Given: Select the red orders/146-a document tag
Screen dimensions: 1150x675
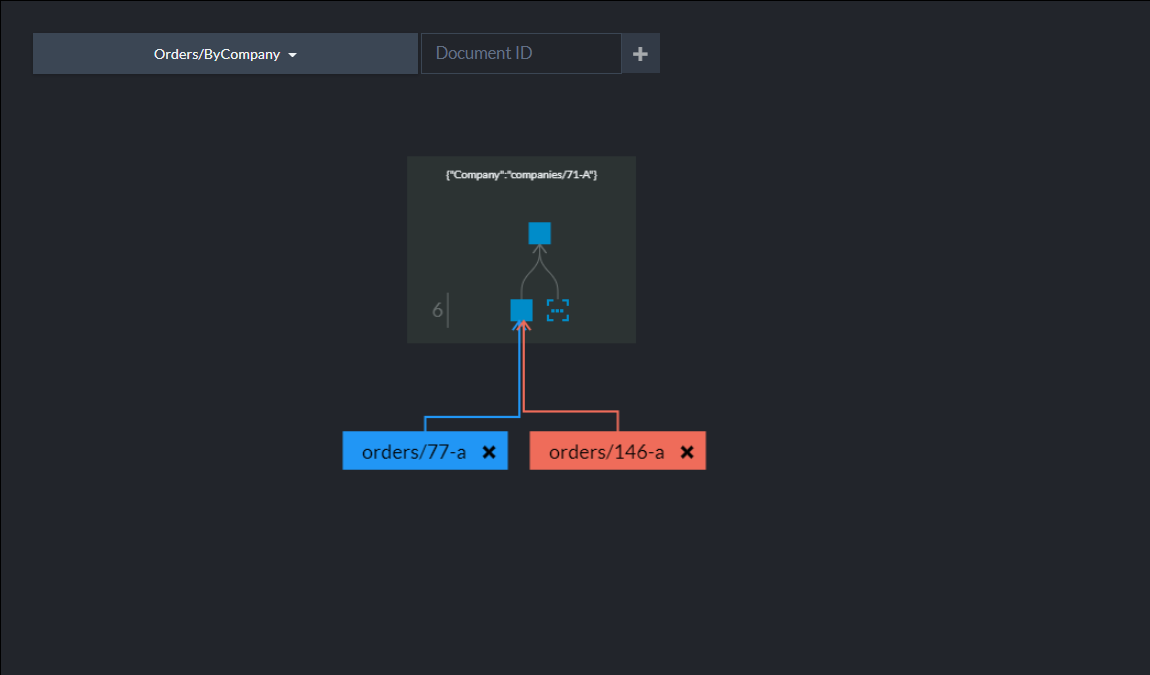Looking at the screenshot, I should (618, 450).
